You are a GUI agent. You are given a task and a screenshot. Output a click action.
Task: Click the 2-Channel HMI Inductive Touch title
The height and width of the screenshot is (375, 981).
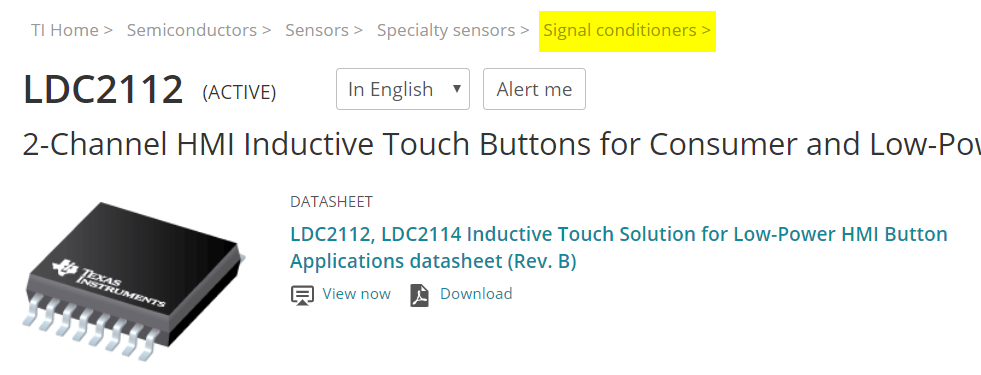point(502,144)
